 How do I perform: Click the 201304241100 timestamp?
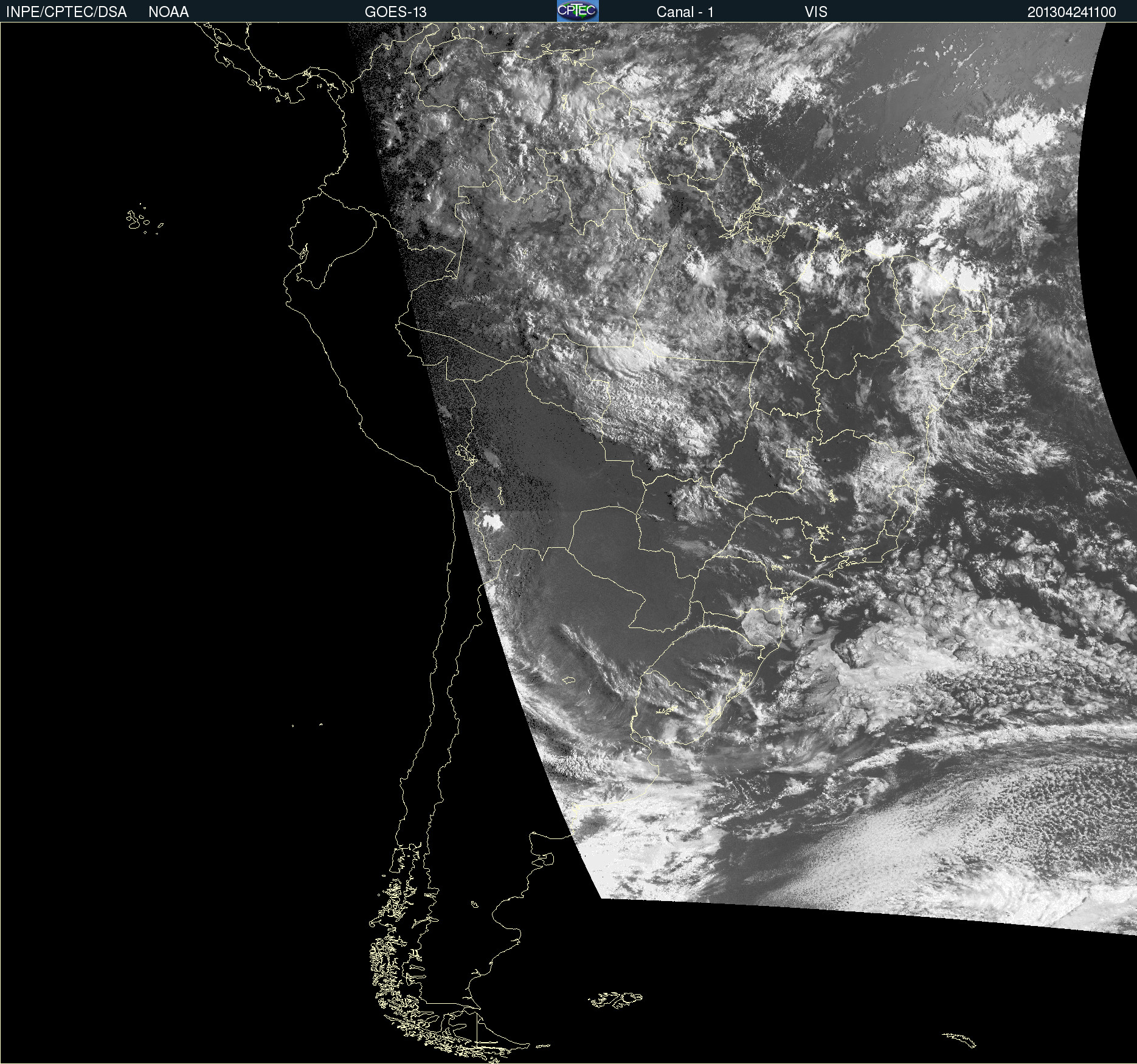(1071, 12)
